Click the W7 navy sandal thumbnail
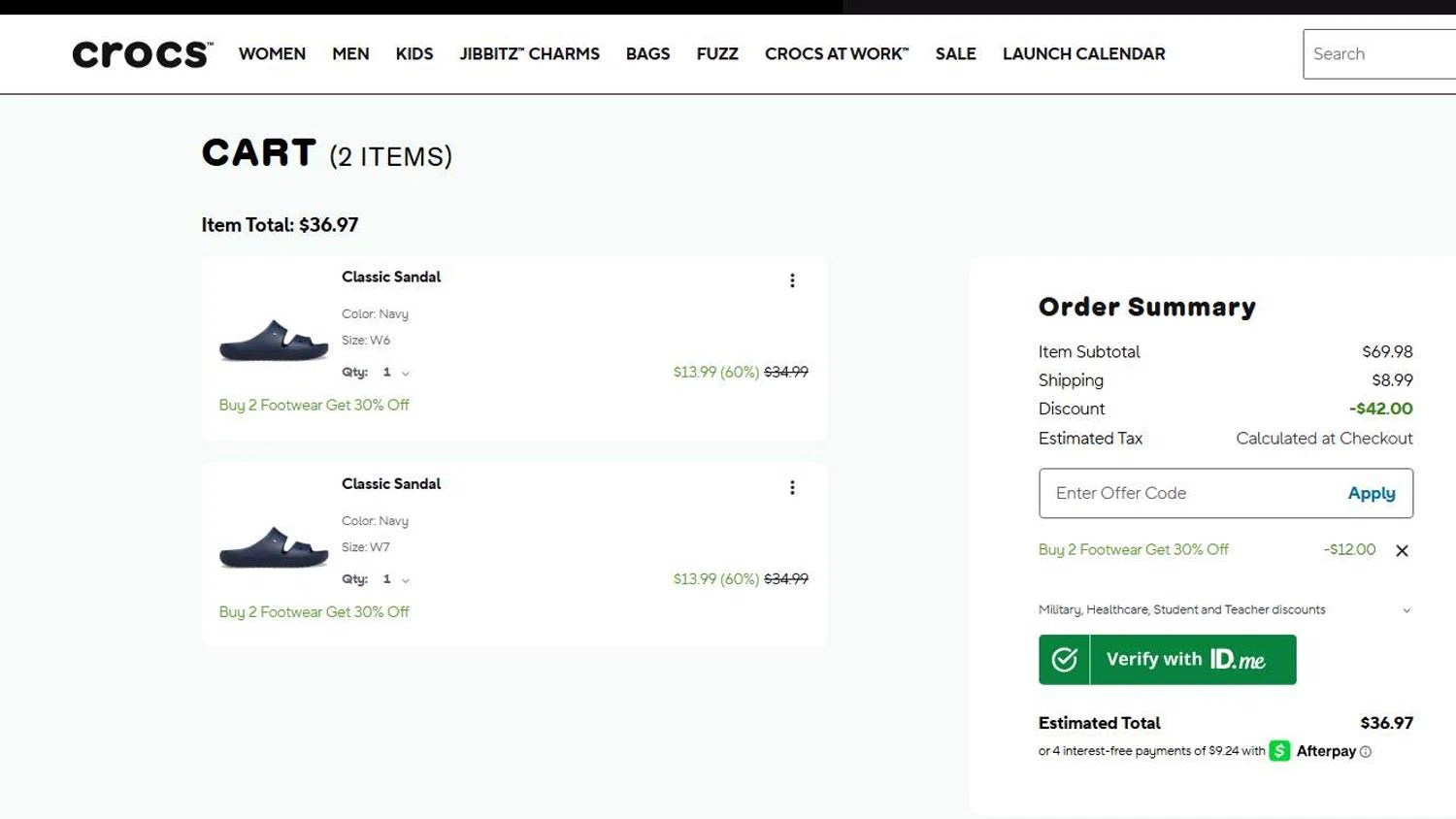1456x819 pixels. (274, 547)
